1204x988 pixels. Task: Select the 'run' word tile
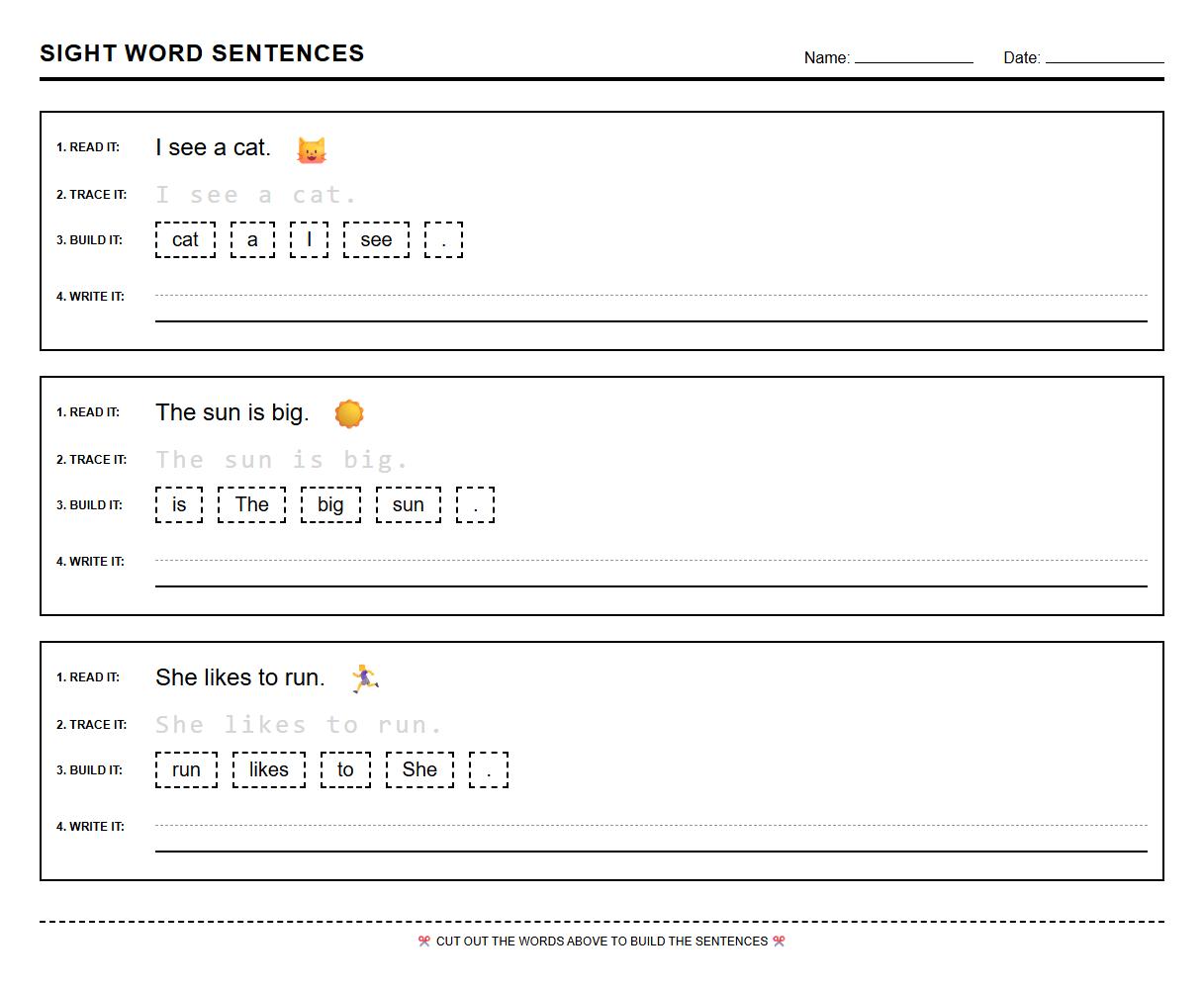185,769
